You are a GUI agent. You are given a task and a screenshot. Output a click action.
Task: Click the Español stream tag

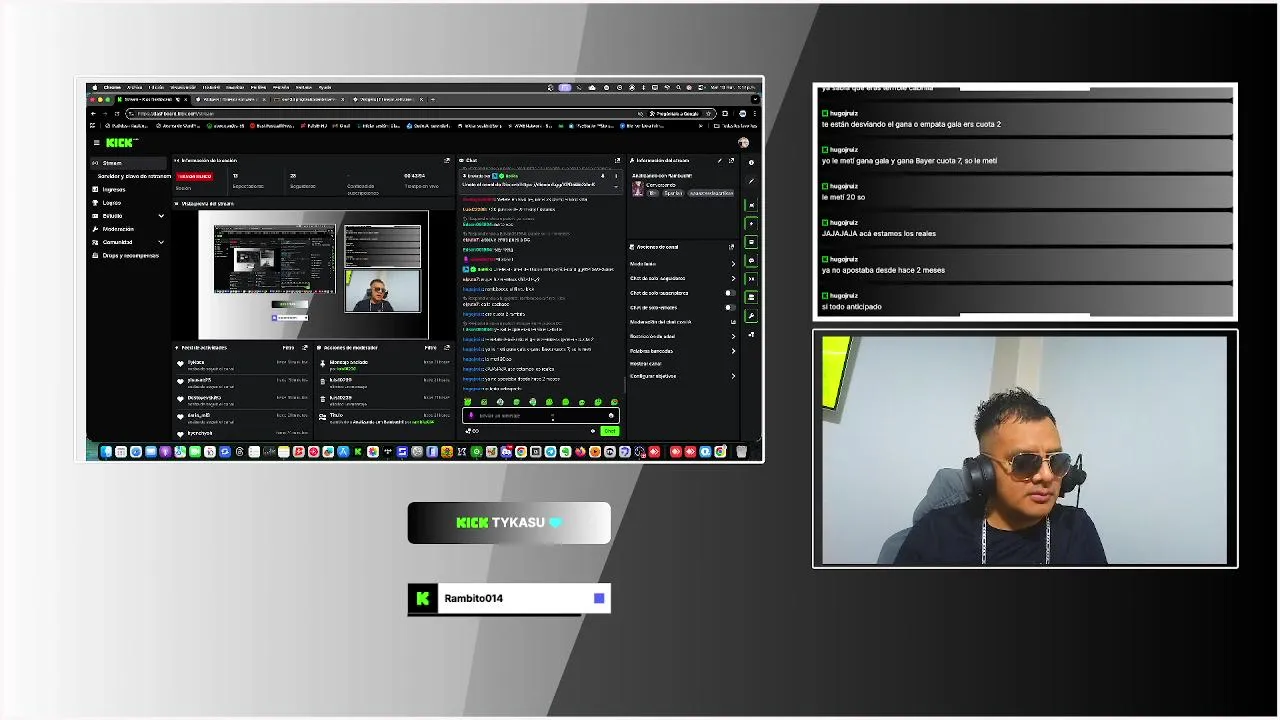click(673, 193)
